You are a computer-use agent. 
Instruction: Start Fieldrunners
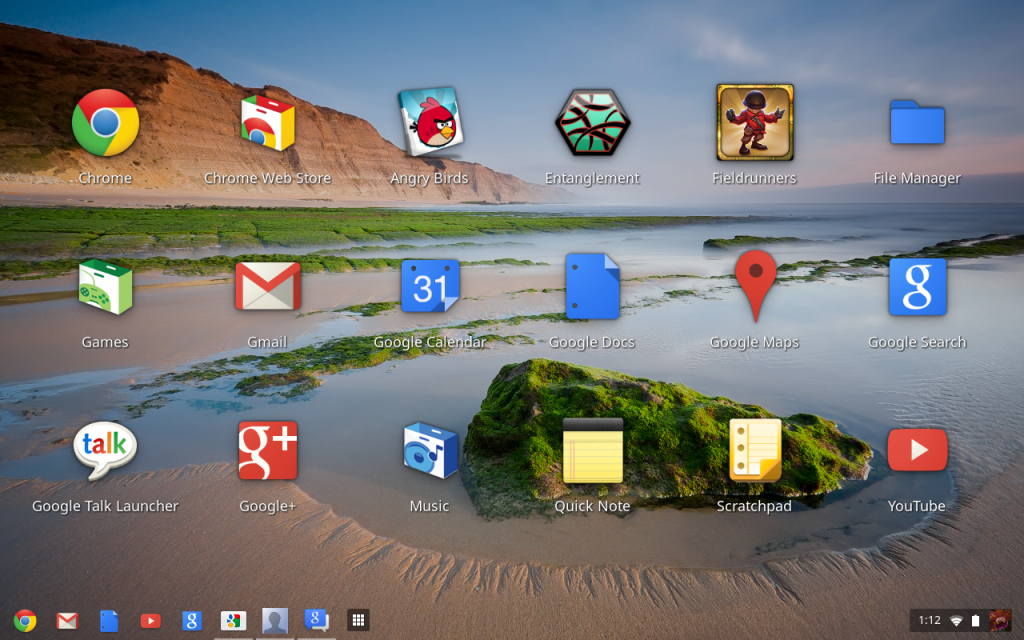click(754, 122)
